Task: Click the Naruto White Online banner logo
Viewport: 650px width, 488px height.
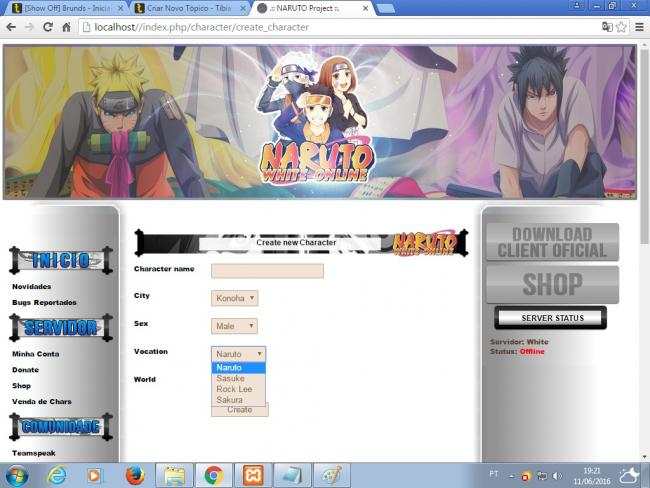Action: coord(316,163)
